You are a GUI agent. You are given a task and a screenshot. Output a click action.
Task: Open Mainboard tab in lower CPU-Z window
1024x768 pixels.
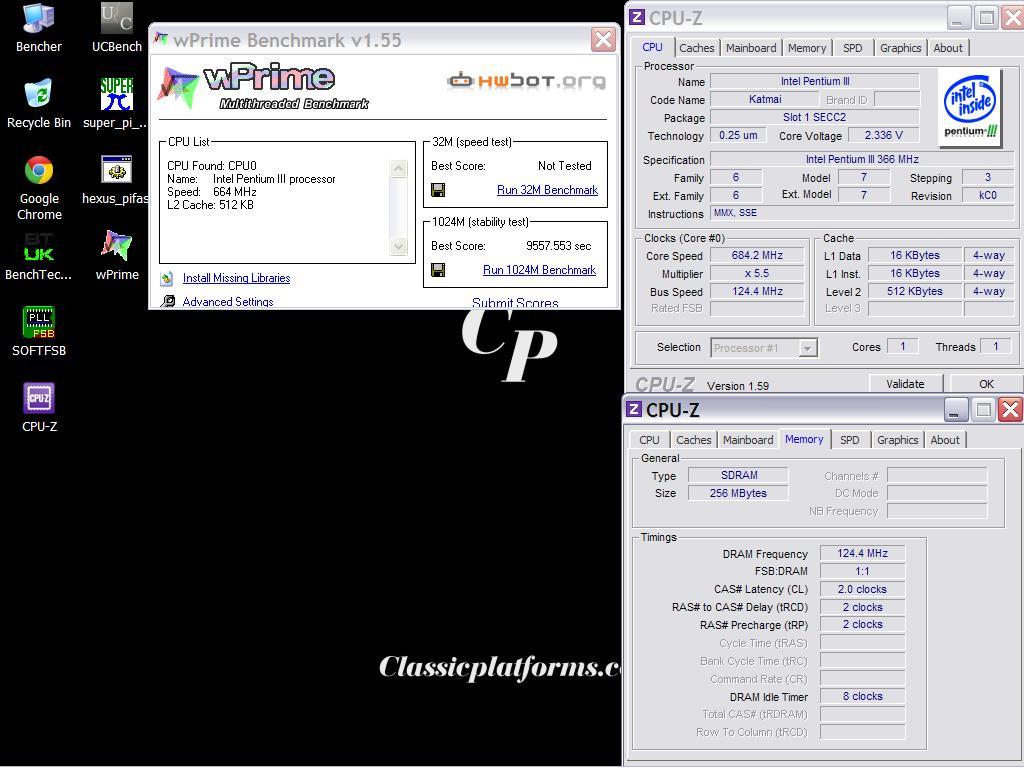point(748,440)
